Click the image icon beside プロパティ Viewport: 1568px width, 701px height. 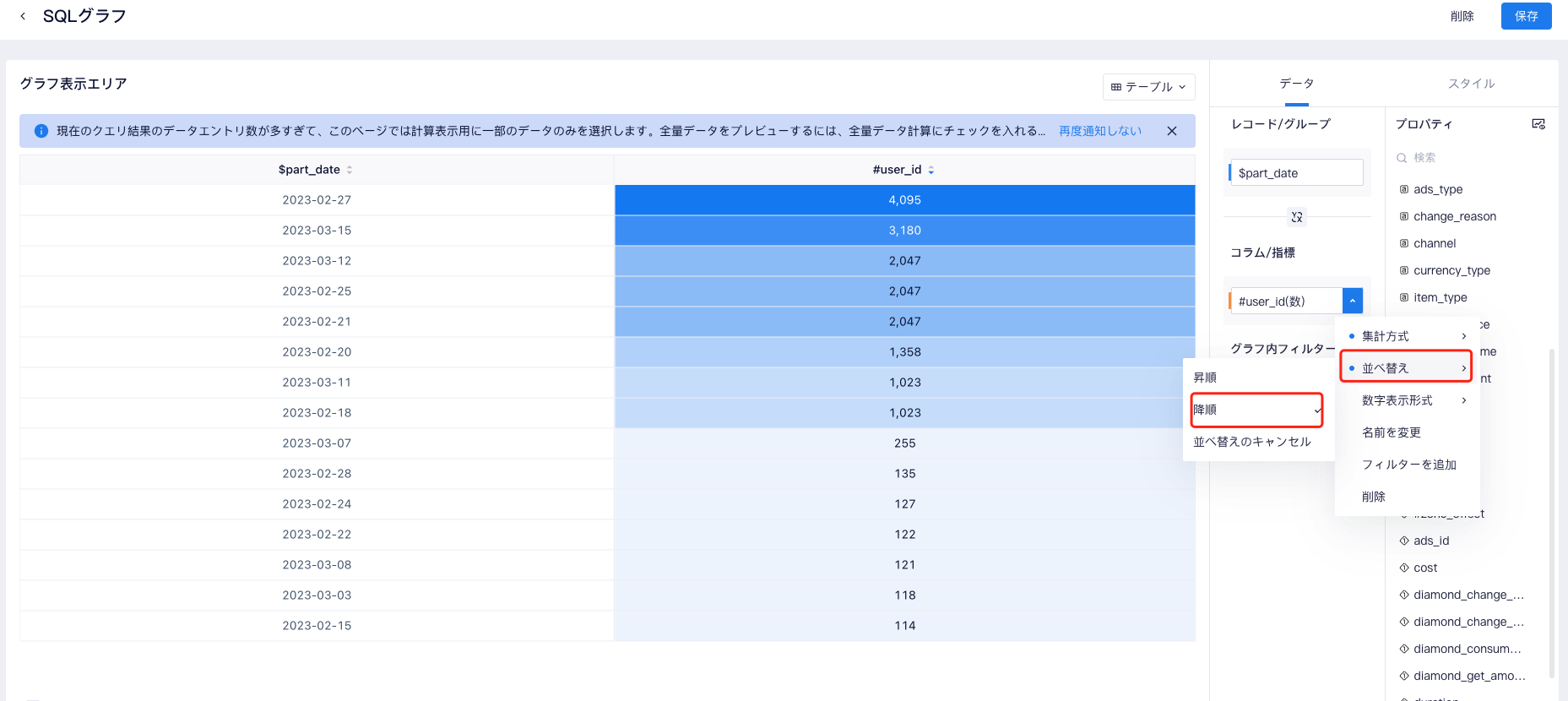coord(1538,124)
